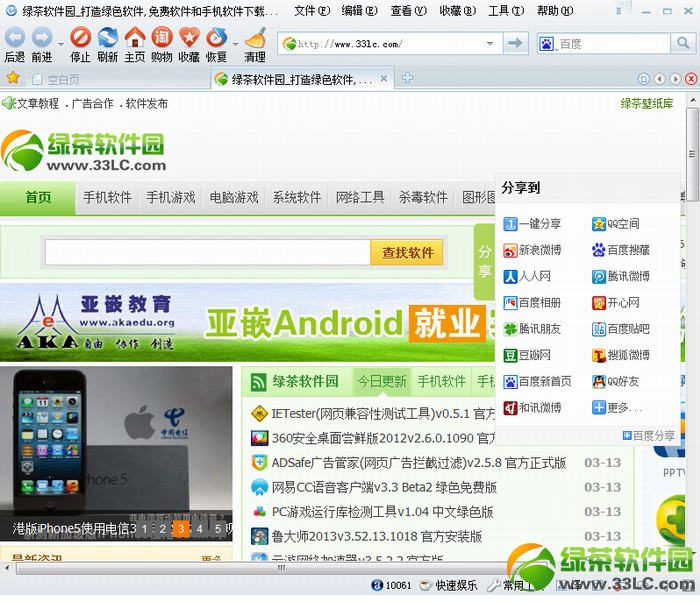The height and width of the screenshot is (605, 700).
Task: Open 快速娱乐 in the status bar
Action: point(448,585)
